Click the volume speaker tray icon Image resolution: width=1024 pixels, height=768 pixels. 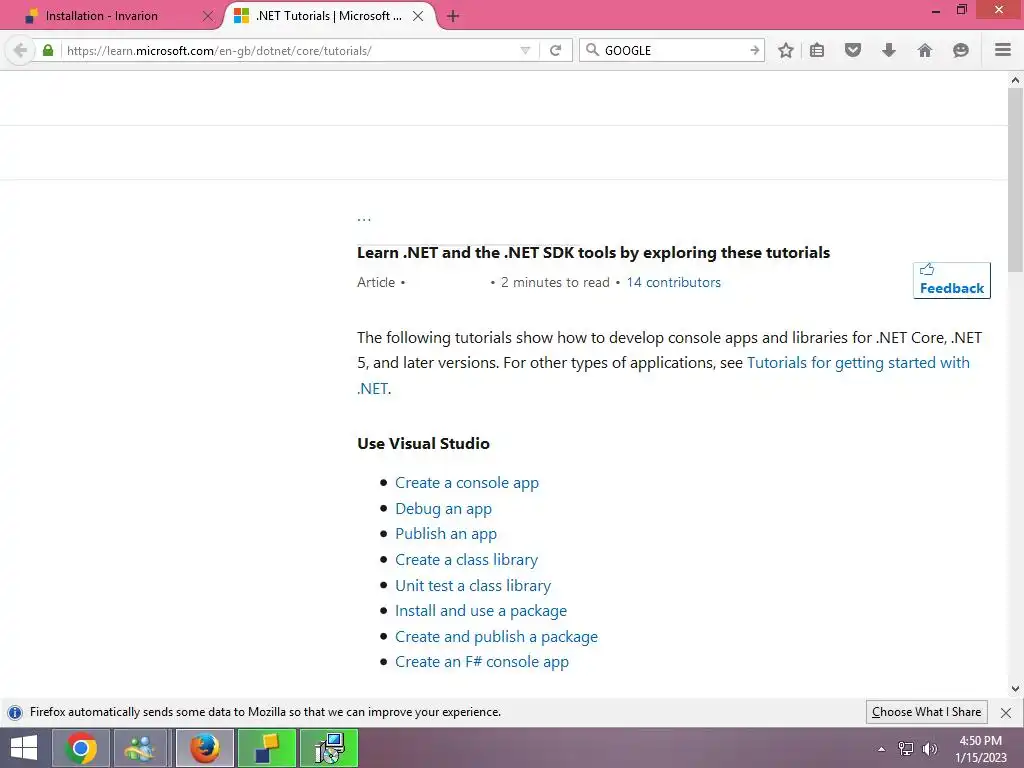[x=929, y=749]
